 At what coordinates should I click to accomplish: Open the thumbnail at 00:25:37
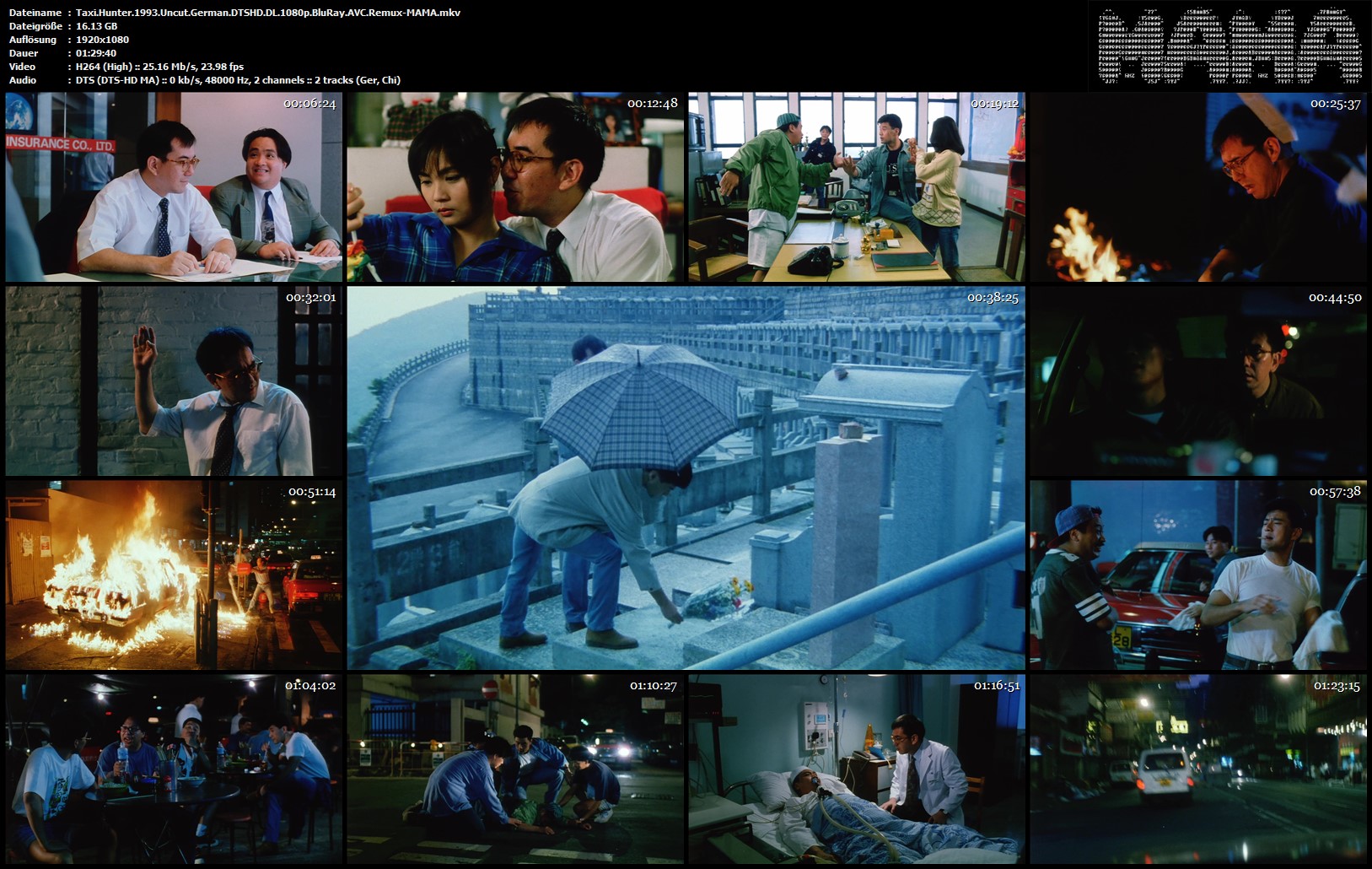click(1198, 187)
